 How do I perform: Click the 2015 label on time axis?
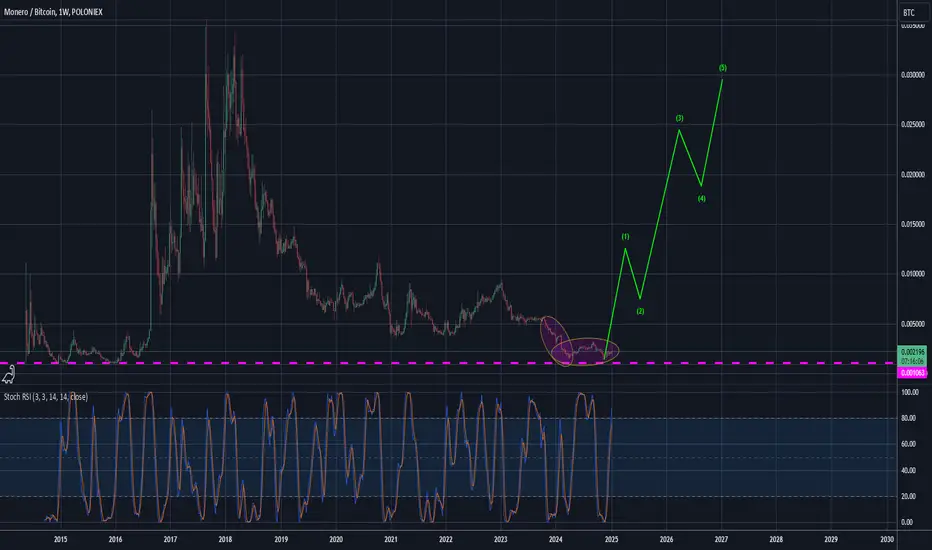click(61, 539)
